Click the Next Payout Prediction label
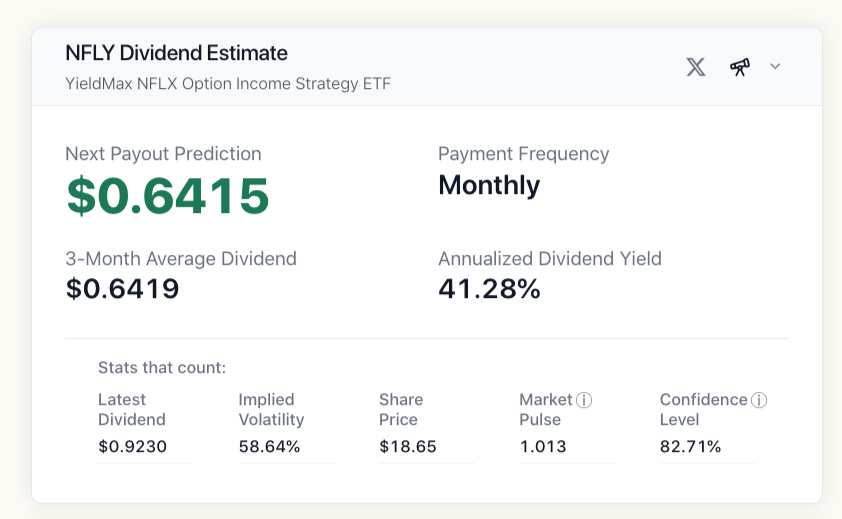Screen dimensions: 842x519 tap(163, 154)
